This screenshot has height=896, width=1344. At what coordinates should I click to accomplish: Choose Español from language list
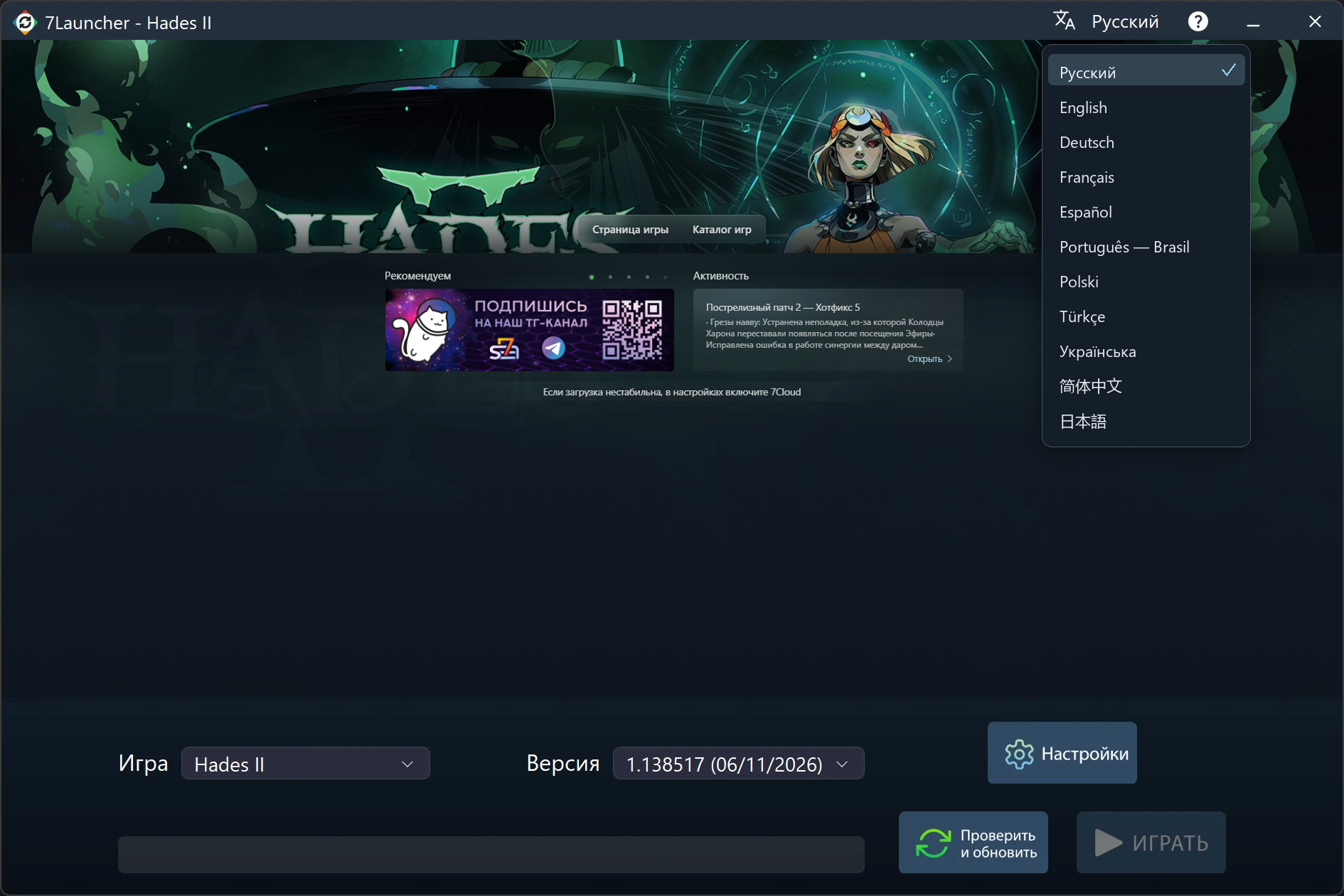pos(1146,212)
